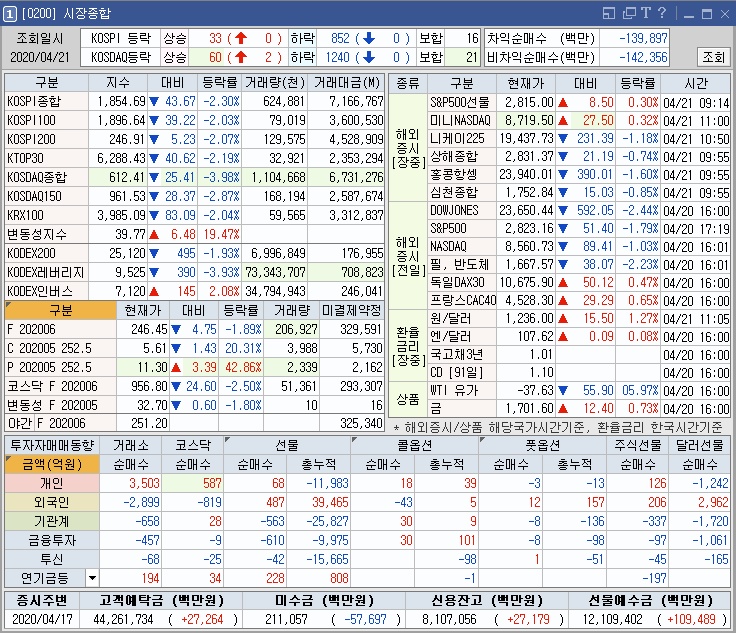Click the 원/달러 exchange rate row
The width and height of the screenshot is (736, 633).
point(579,319)
